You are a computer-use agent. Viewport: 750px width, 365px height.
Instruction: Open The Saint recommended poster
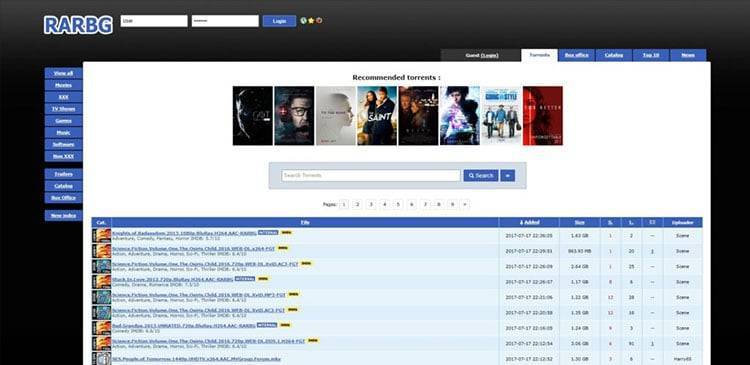click(377, 116)
